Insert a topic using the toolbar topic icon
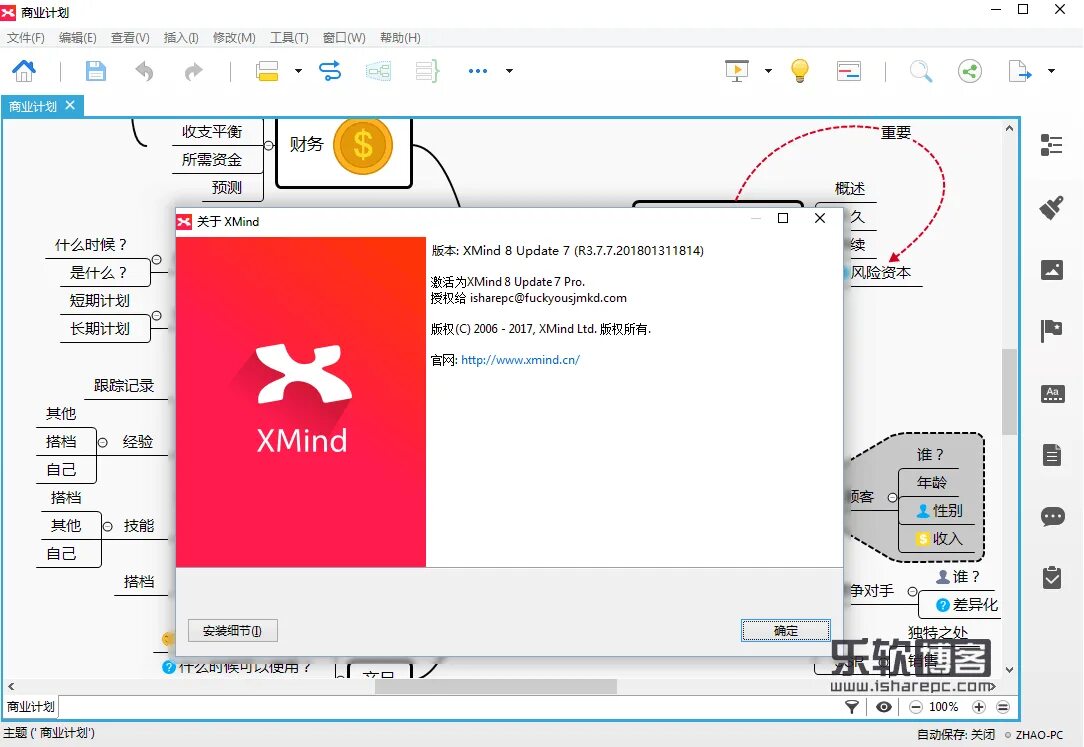1084x747 pixels. 267,70
